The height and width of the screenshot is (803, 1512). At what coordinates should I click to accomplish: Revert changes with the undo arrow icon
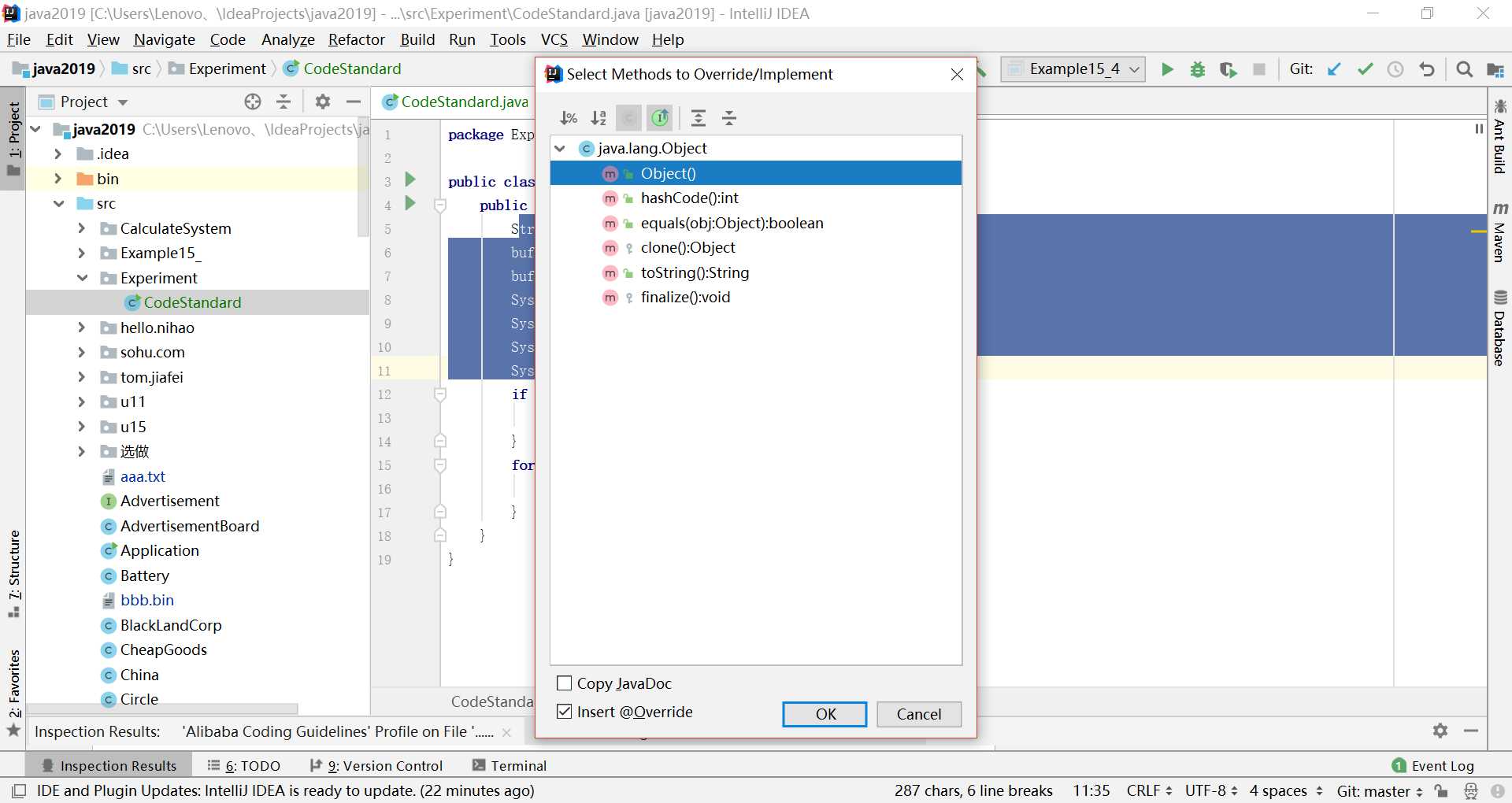(x=1426, y=69)
